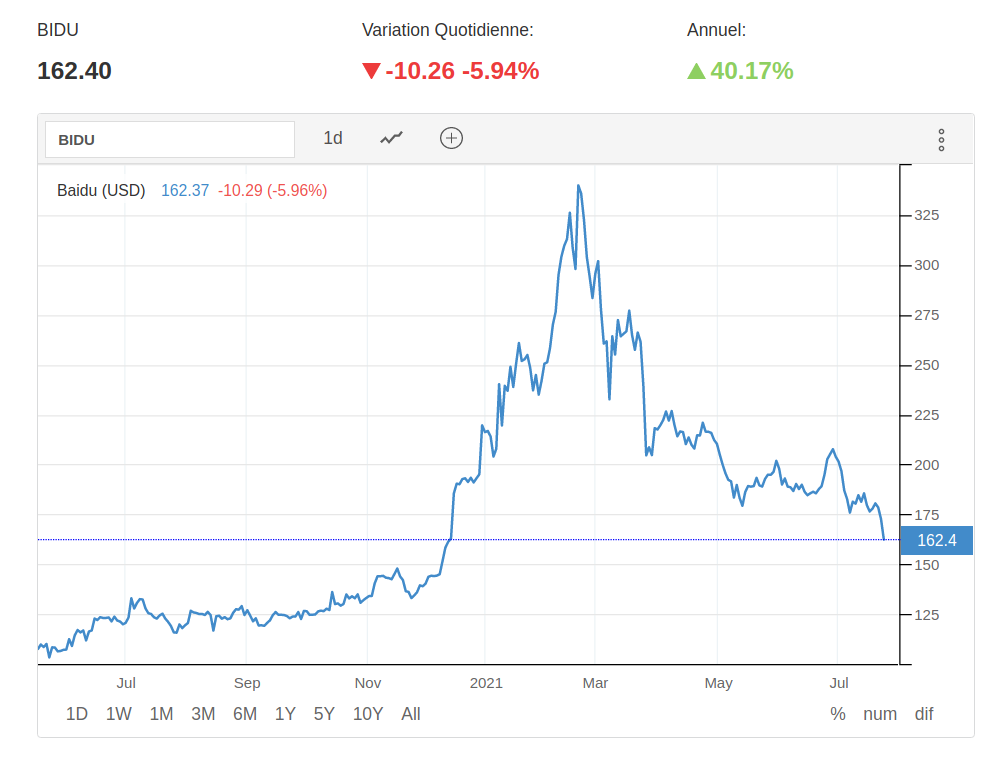996x760 pixels.
Task: Click the Nov x-axis label
Action: click(368, 683)
